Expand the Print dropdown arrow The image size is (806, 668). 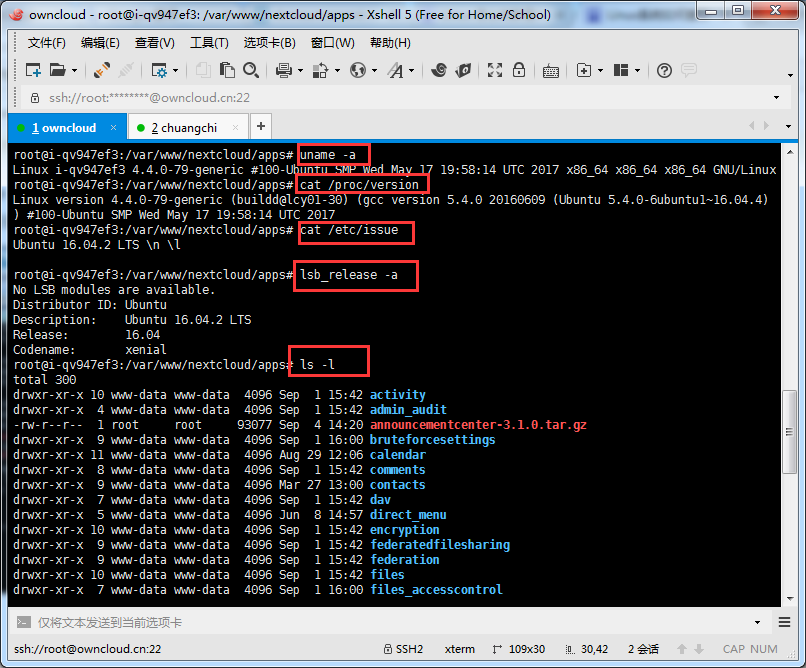[300, 70]
